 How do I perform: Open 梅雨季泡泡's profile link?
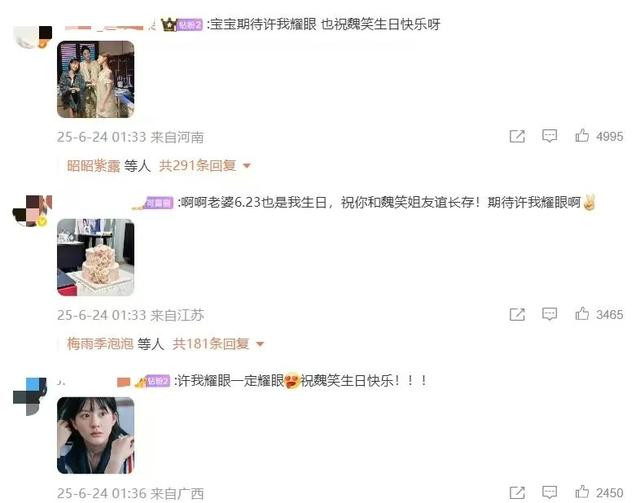pos(100,344)
